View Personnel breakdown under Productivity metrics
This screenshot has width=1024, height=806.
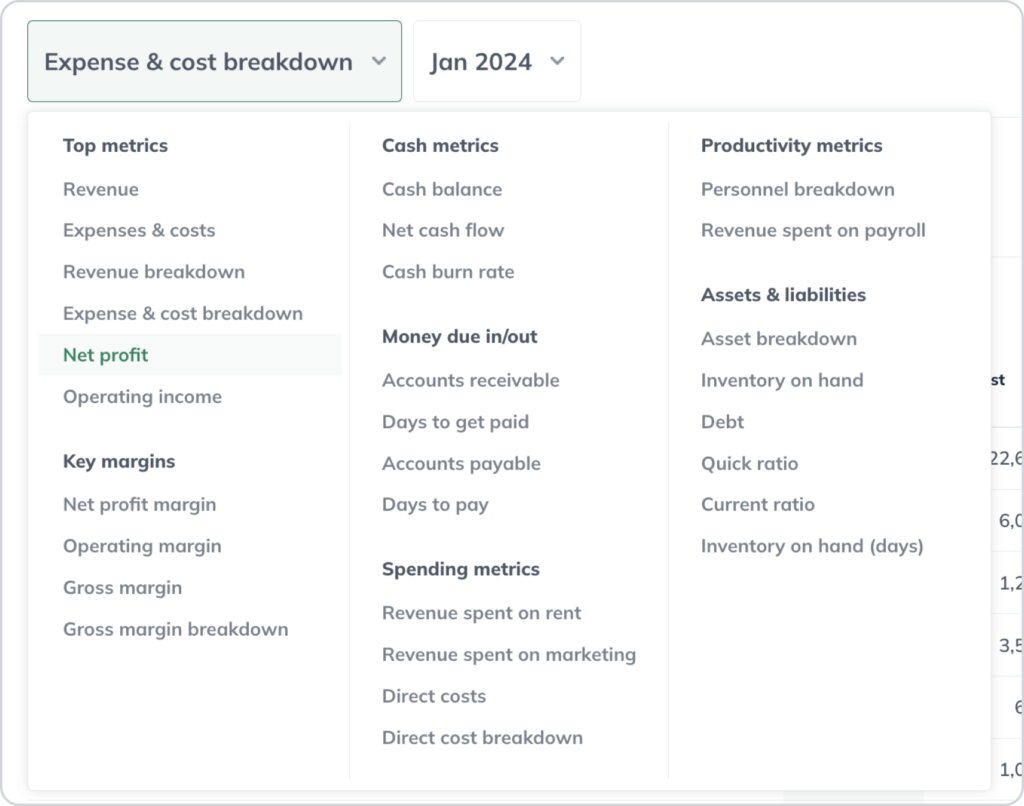click(796, 189)
